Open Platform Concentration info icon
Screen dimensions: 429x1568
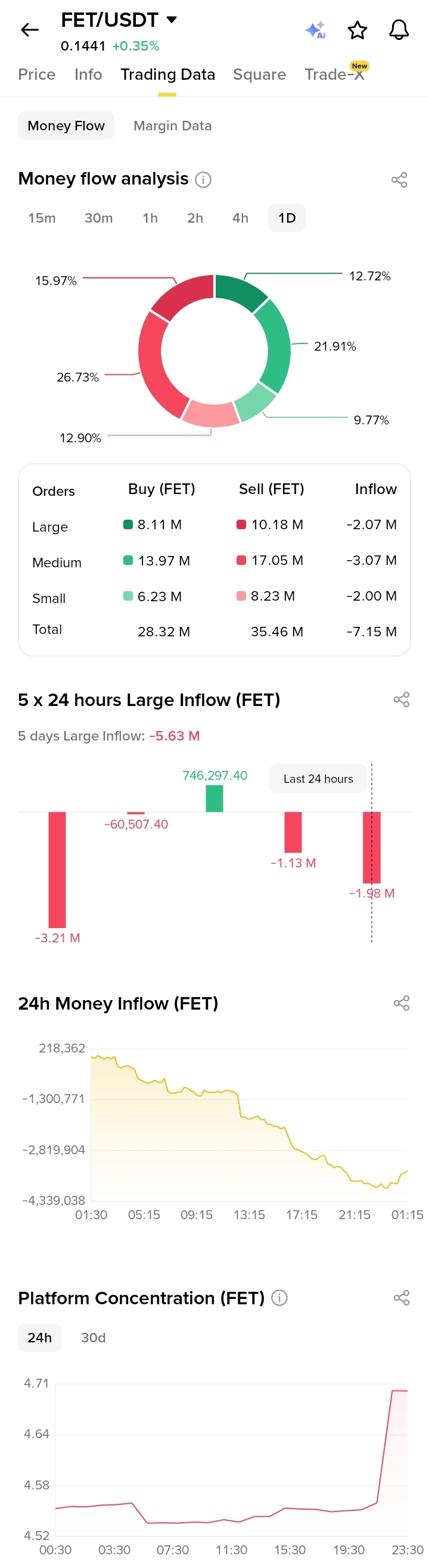coord(279,1298)
